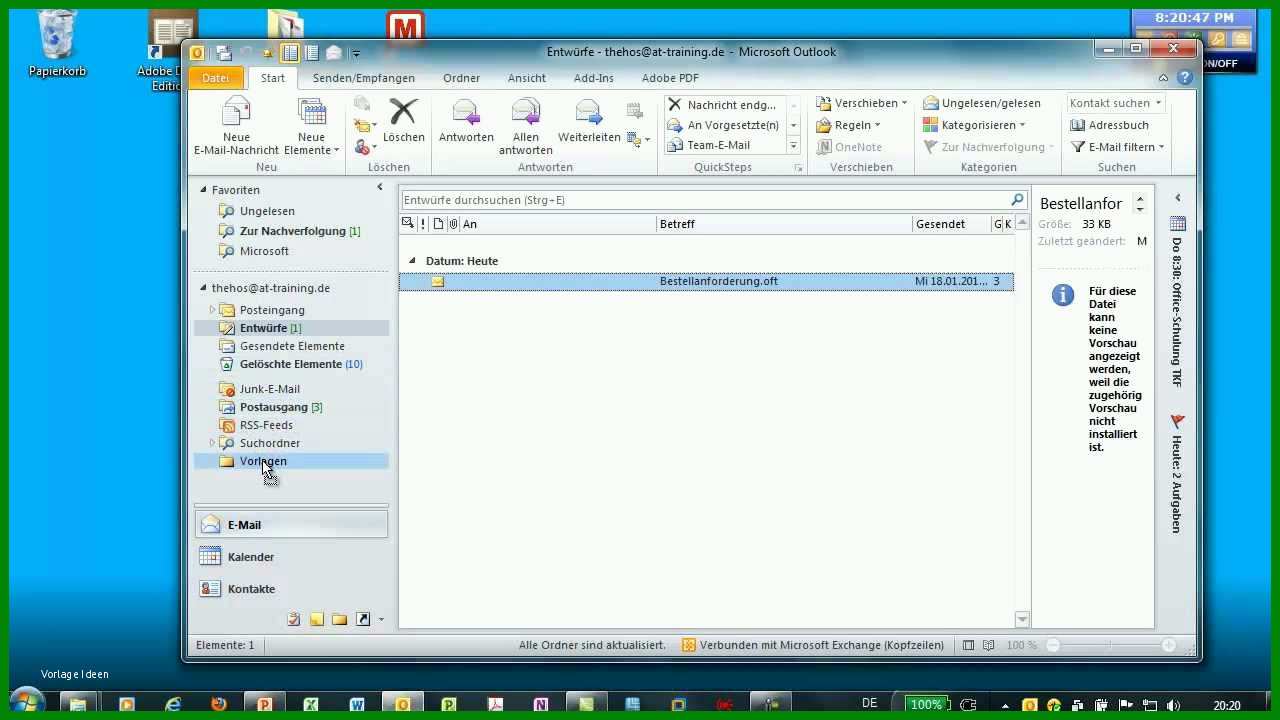
Task: Click the send/receive all folders quick access icon
Action: (224, 53)
